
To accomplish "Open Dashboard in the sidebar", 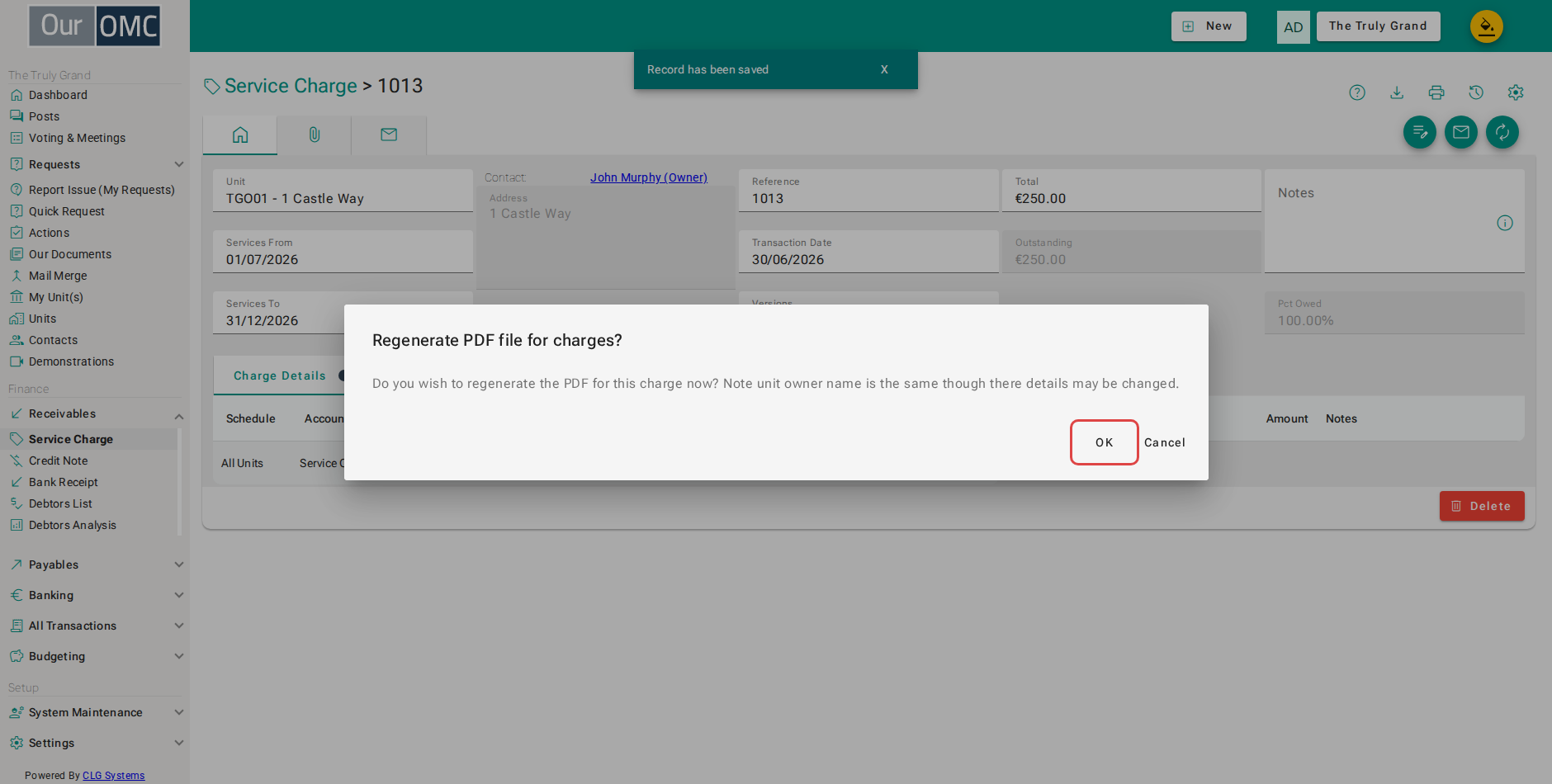I will point(58,95).
